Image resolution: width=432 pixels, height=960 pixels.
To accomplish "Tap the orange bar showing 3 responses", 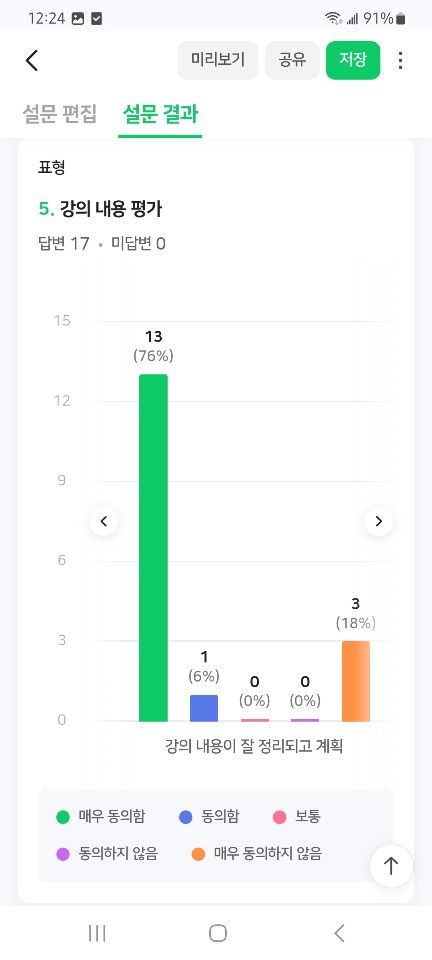I will click(356, 681).
